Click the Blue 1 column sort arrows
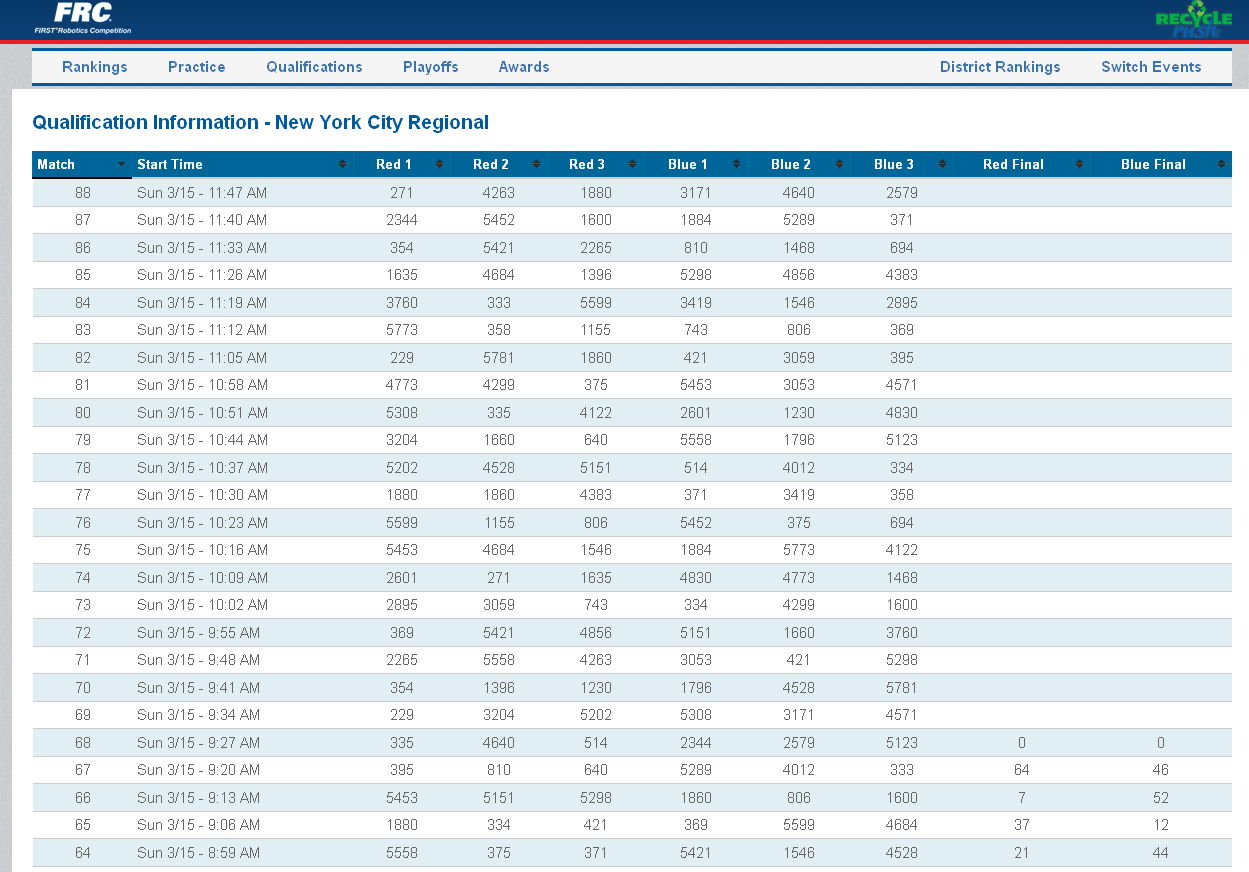The width and height of the screenshot is (1249, 872). [x=737, y=164]
